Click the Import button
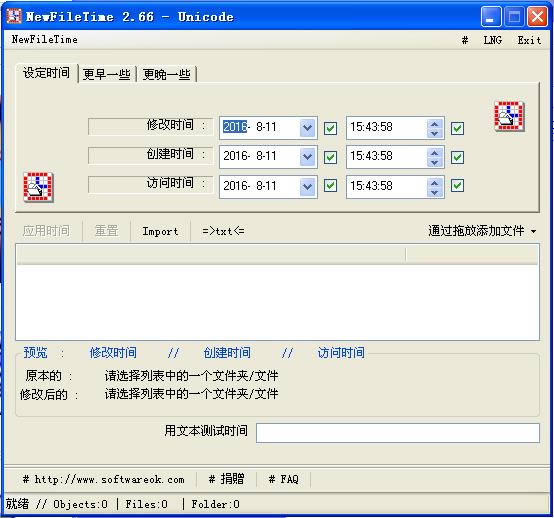The image size is (554, 518). pyautogui.click(x=160, y=231)
